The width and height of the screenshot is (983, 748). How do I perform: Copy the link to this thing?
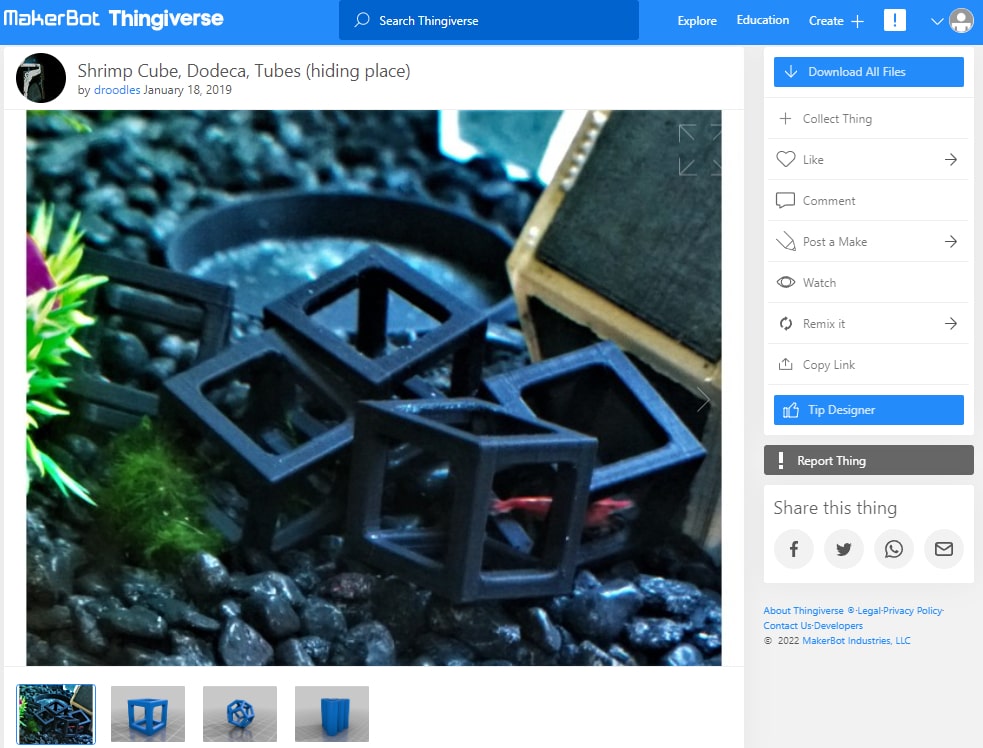(828, 364)
